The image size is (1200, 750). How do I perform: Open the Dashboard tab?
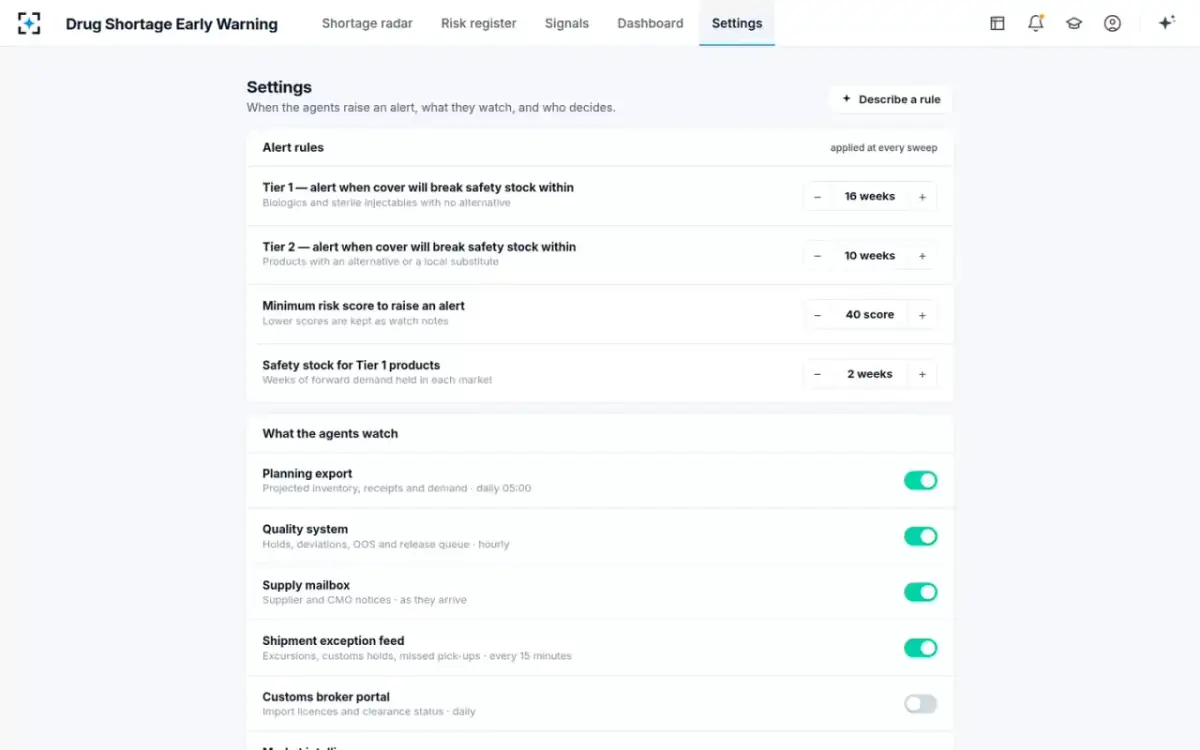650,23
